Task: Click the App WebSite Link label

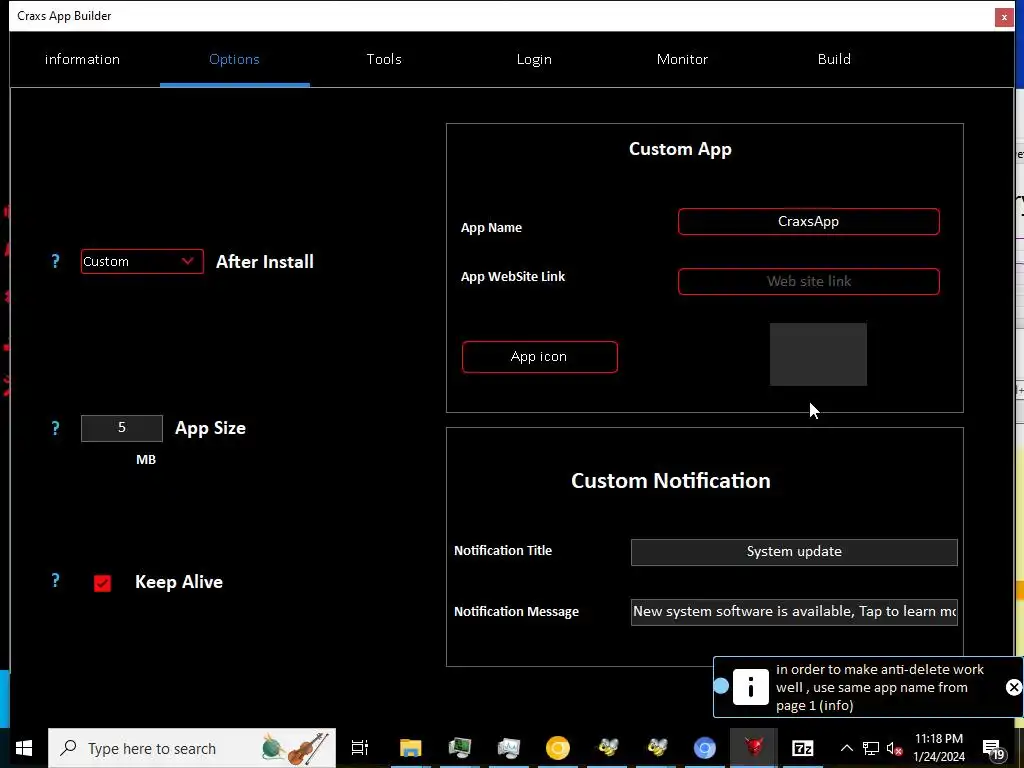Action: point(513,277)
